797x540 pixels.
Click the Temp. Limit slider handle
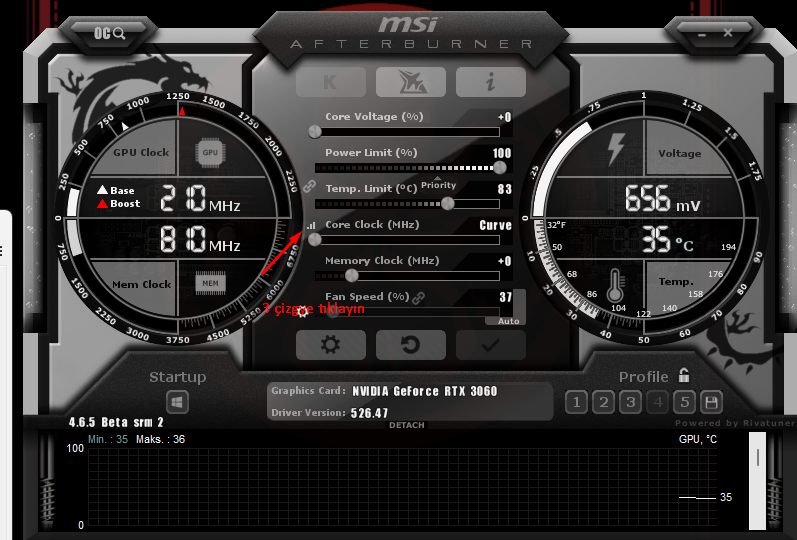(448, 203)
